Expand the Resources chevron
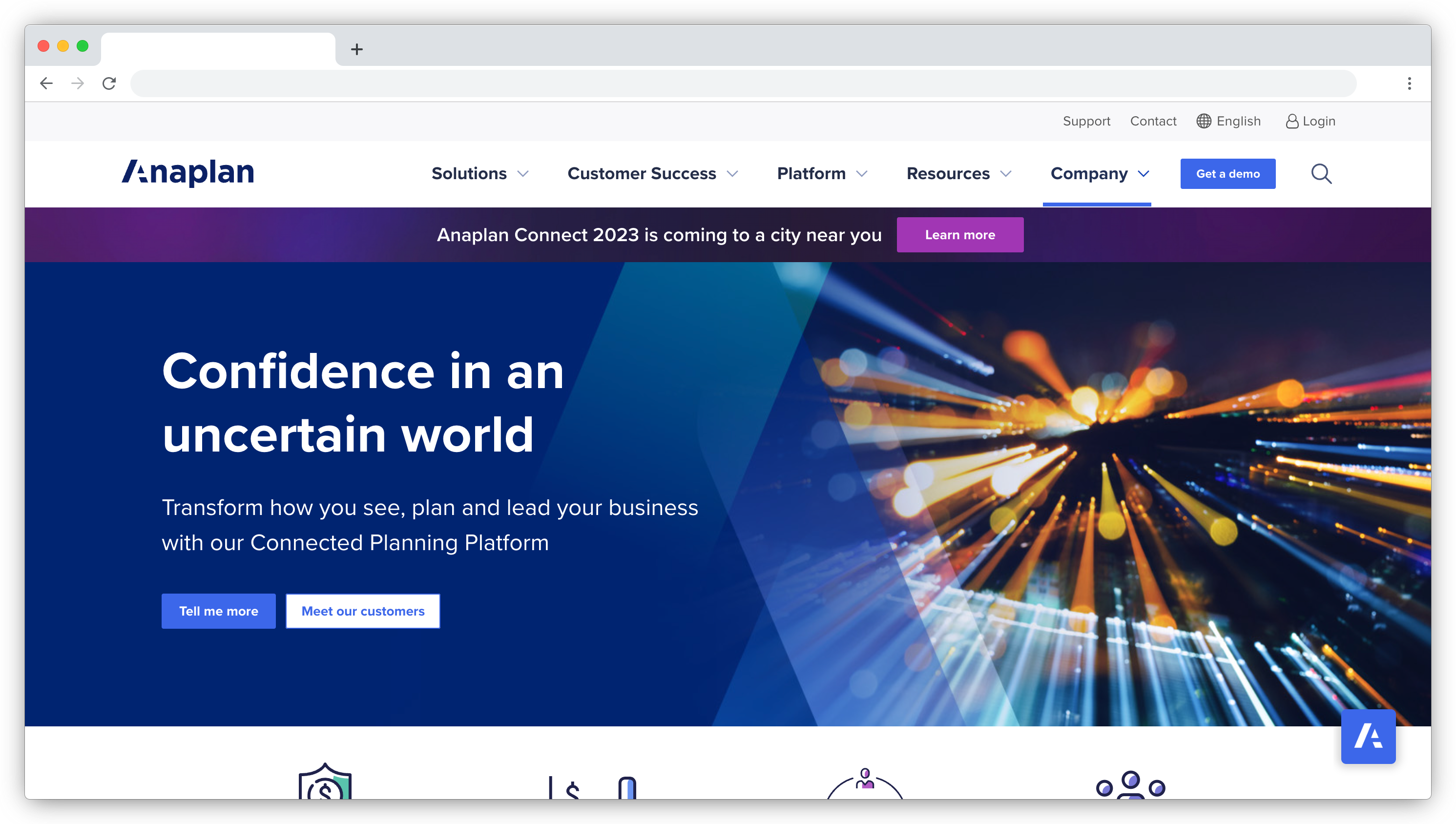This screenshot has height=824, width=1456. click(x=1005, y=174)
